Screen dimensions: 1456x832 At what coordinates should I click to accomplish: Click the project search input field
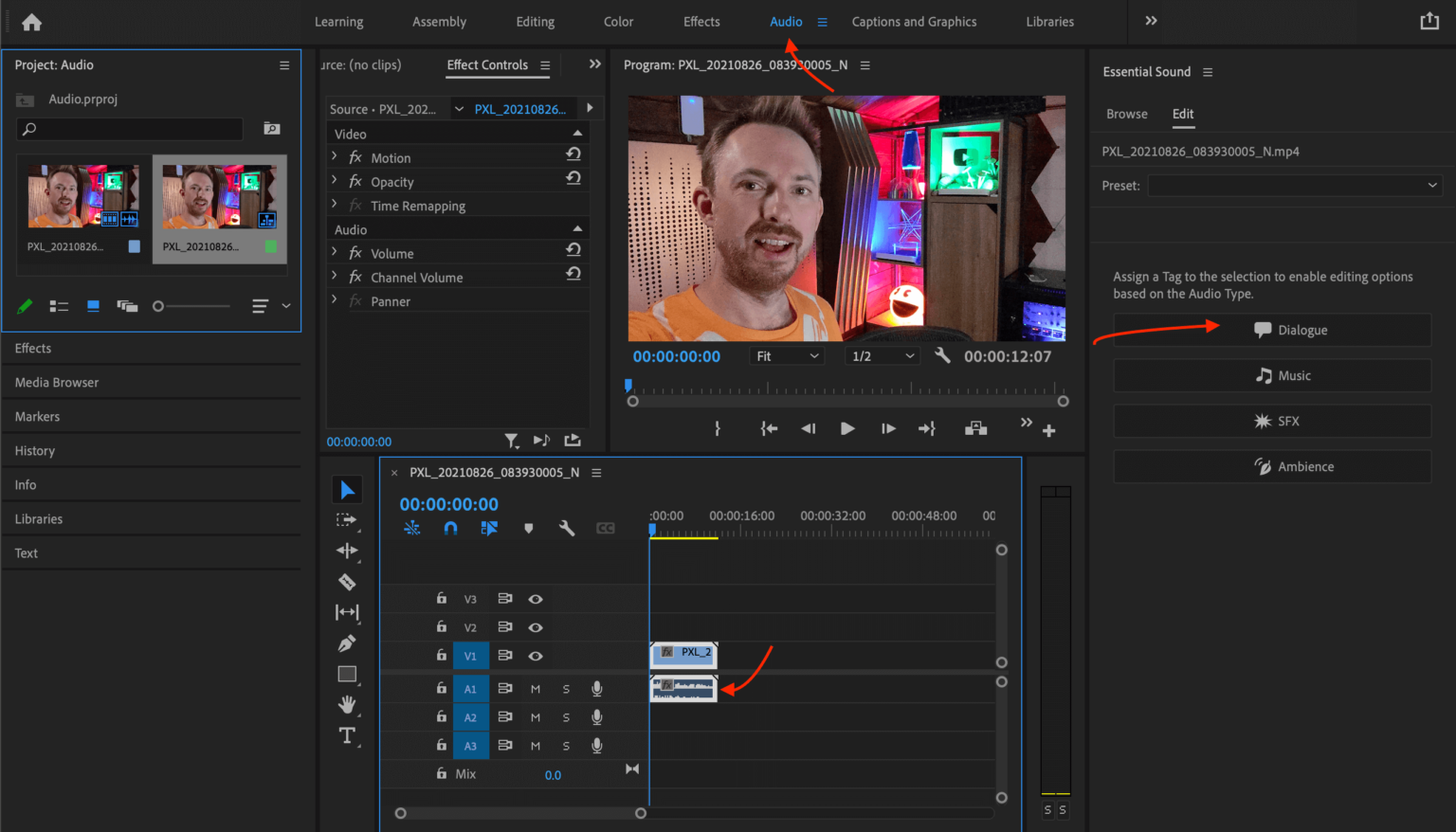point(130,129)
